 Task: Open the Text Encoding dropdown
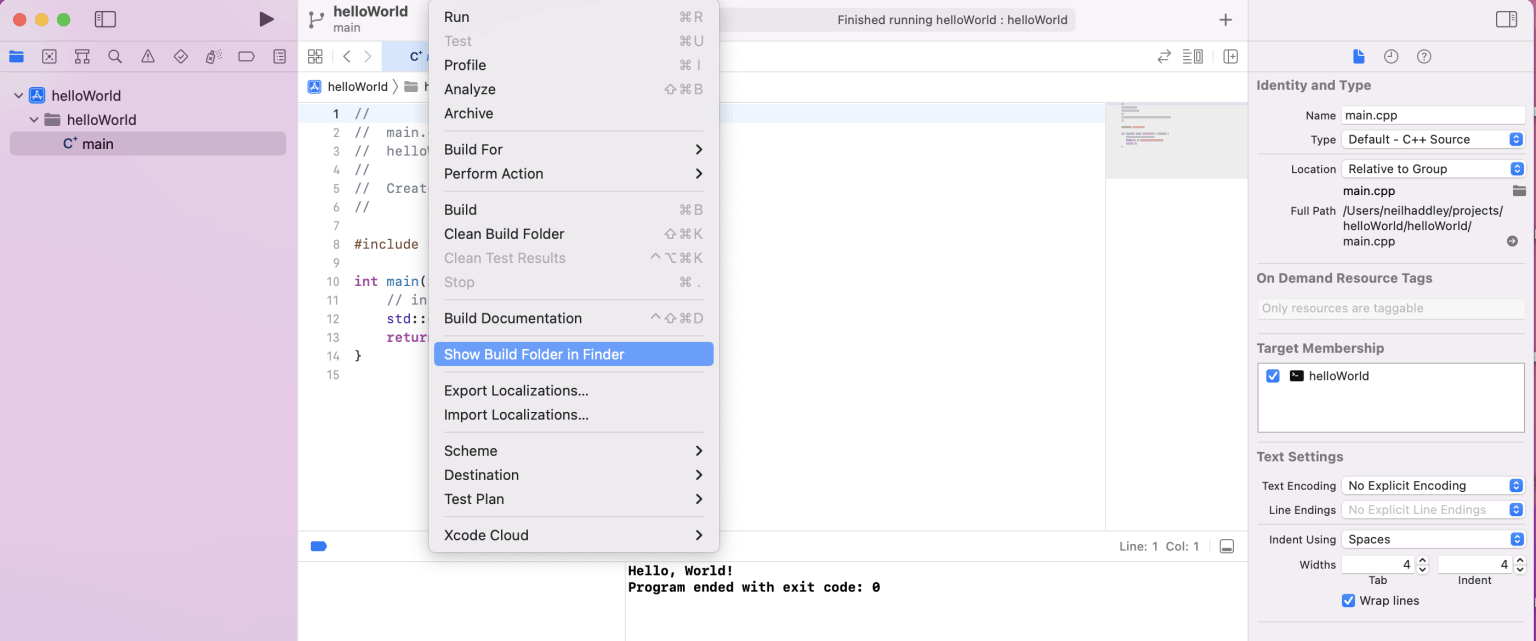point(1433,486)
